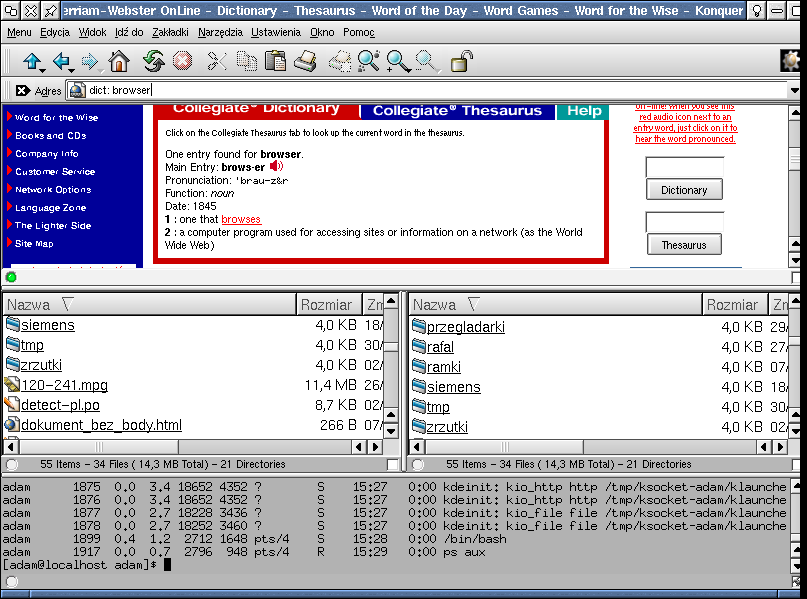
Task: Toggle link checkbox in the web view status bar
Action: (795, 277)
